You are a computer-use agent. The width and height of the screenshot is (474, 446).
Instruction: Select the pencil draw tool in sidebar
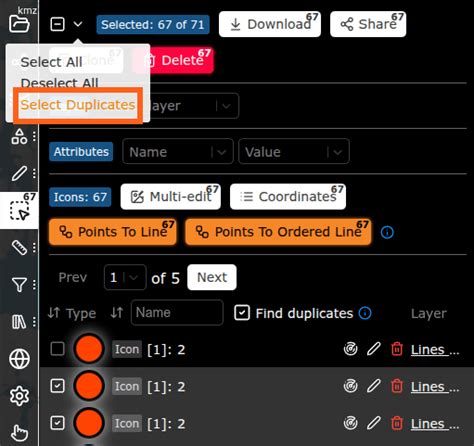click(x=19, y=174)
